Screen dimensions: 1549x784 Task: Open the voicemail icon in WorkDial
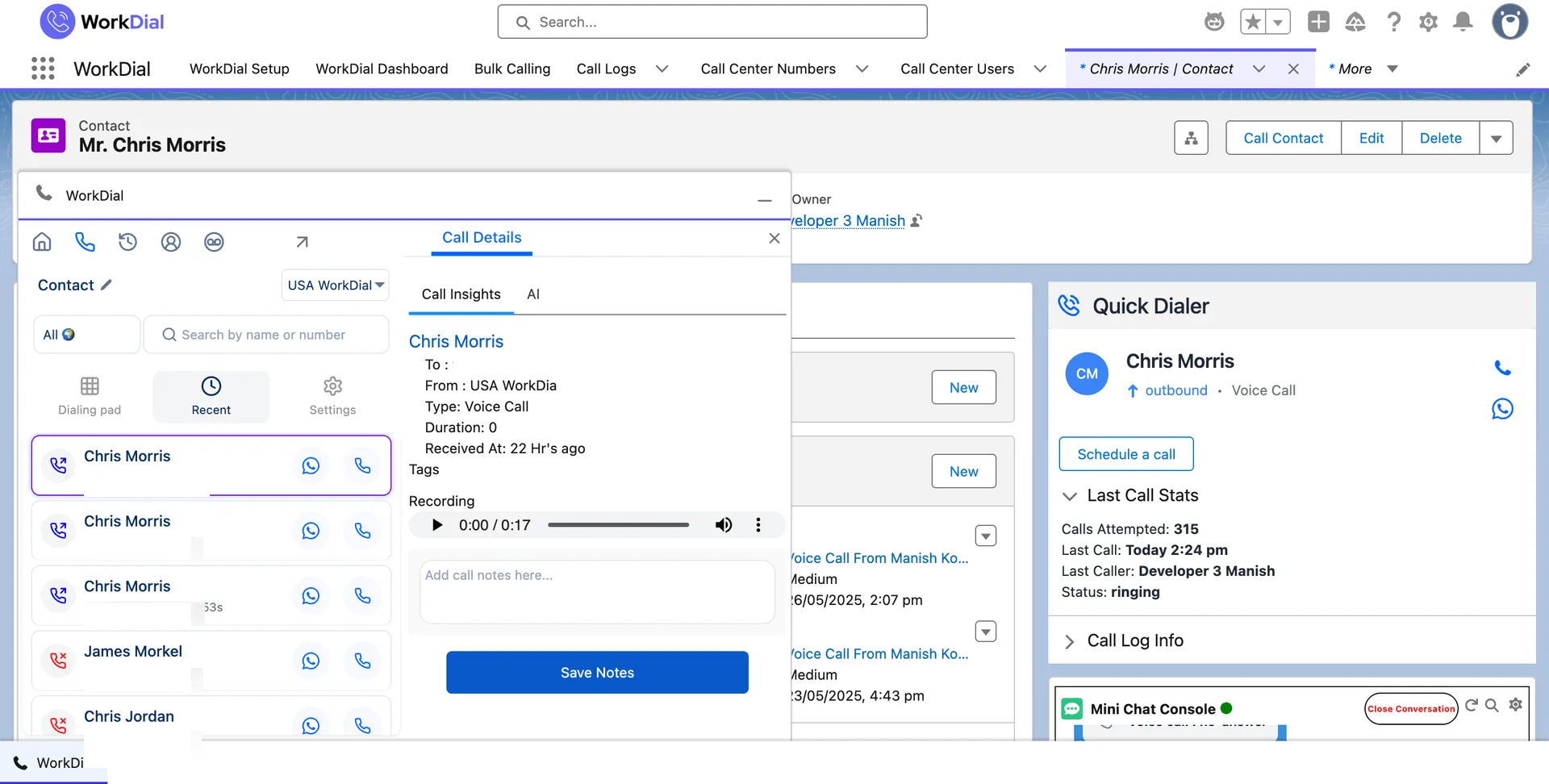(214, 242)
